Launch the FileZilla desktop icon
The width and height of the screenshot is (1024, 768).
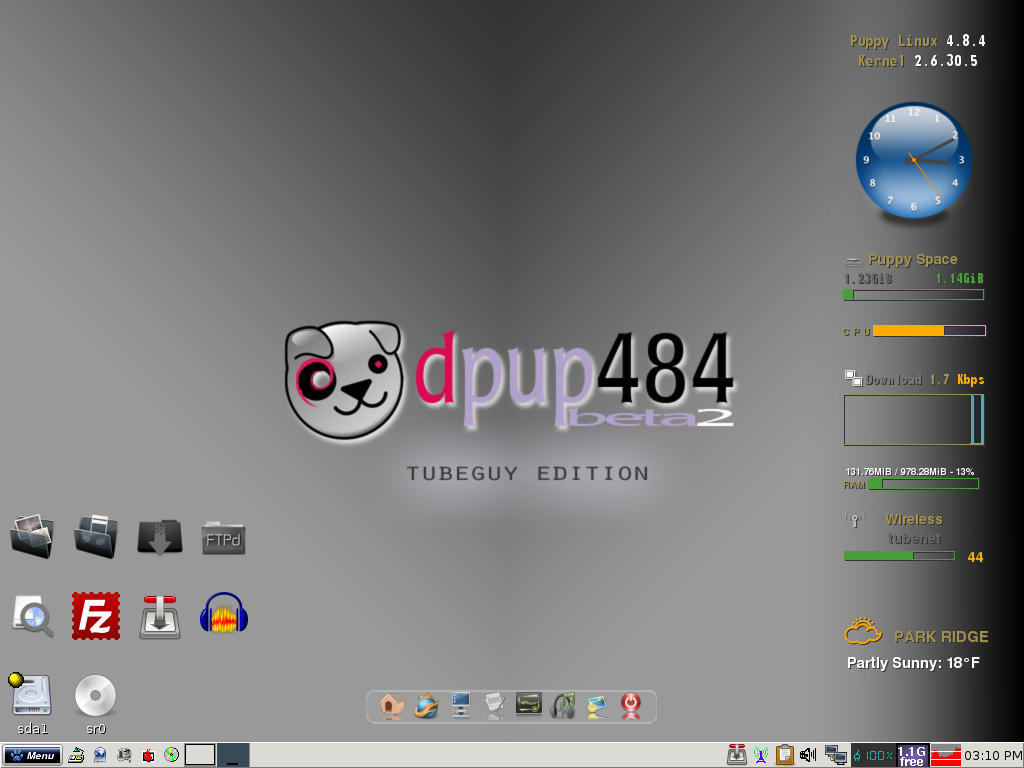pos(96,616)
